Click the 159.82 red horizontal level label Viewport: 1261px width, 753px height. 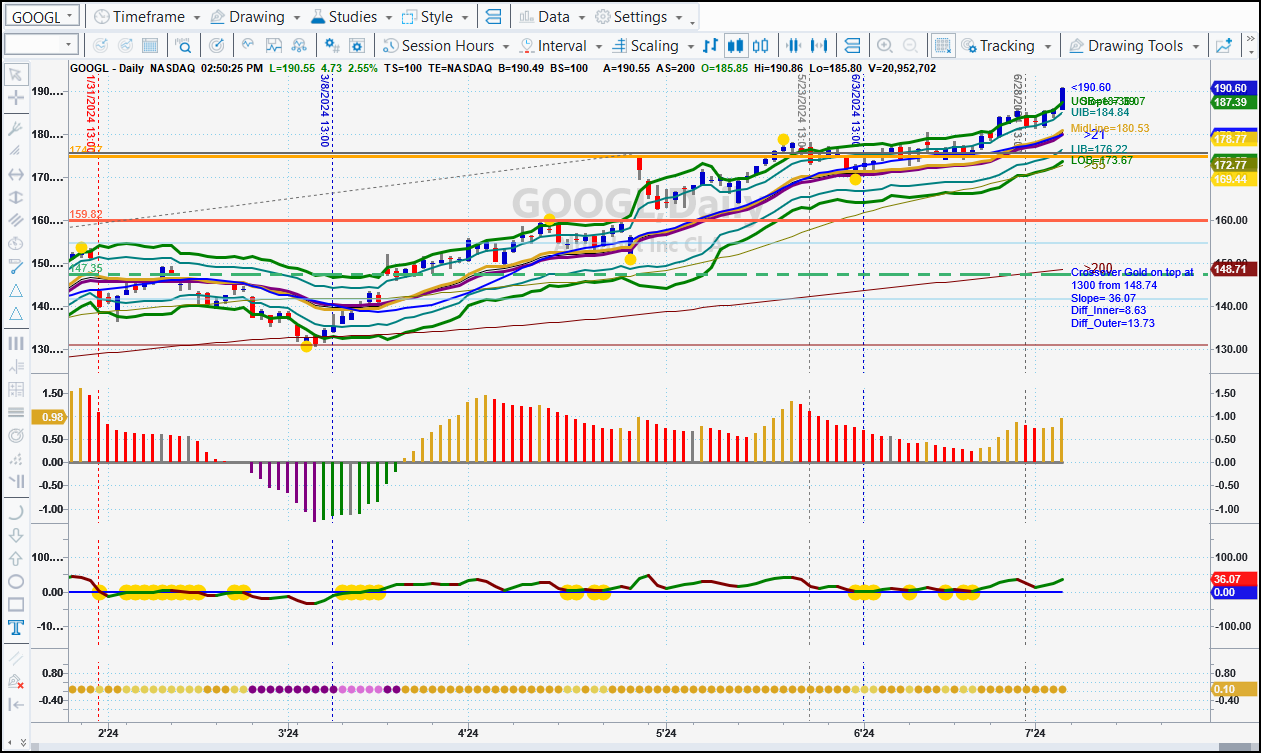85,214
